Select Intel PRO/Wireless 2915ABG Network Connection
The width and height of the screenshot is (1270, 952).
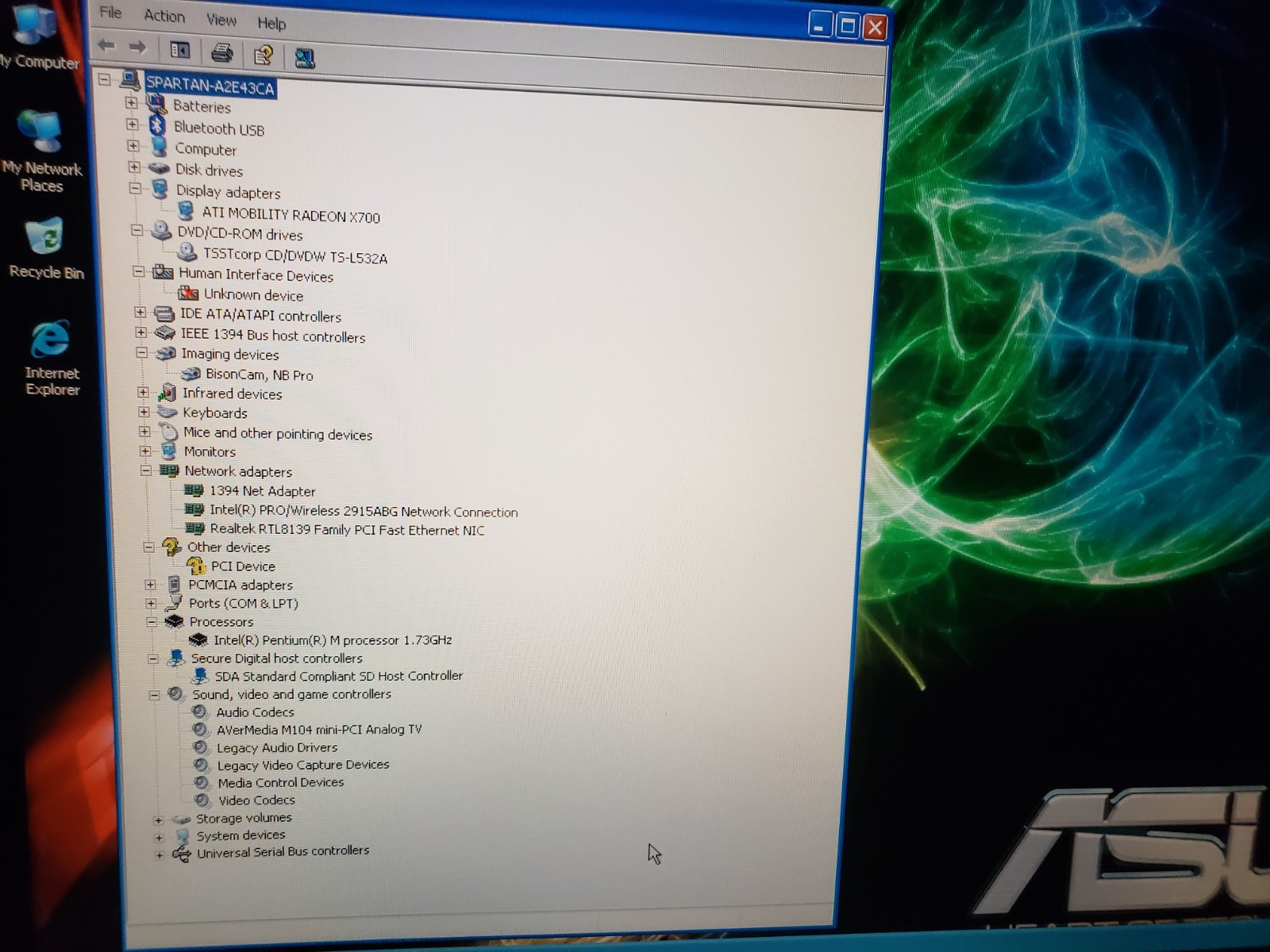click(364, 511)
